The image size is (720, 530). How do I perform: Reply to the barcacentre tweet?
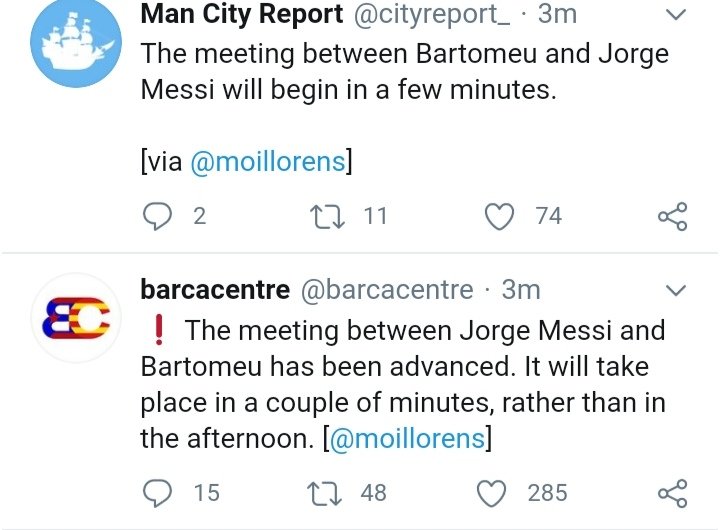click(x=158, y=493)
